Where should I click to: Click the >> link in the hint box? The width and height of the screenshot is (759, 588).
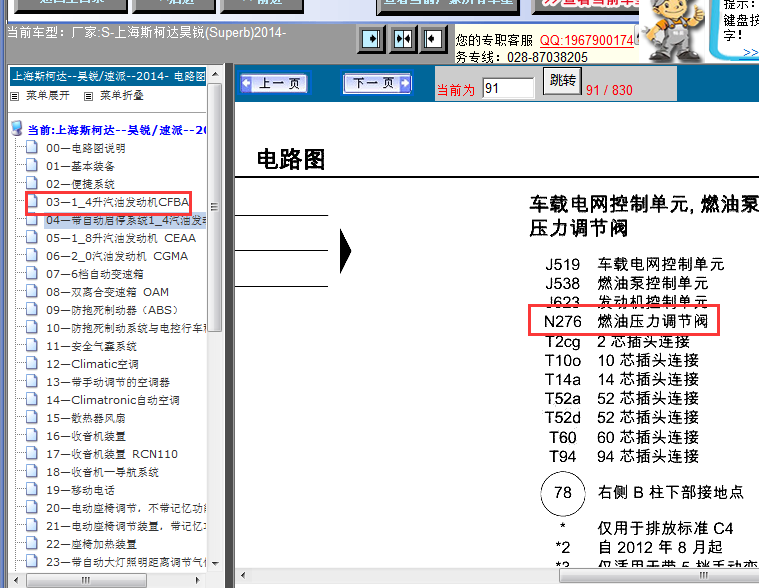[x=750, y=52]
